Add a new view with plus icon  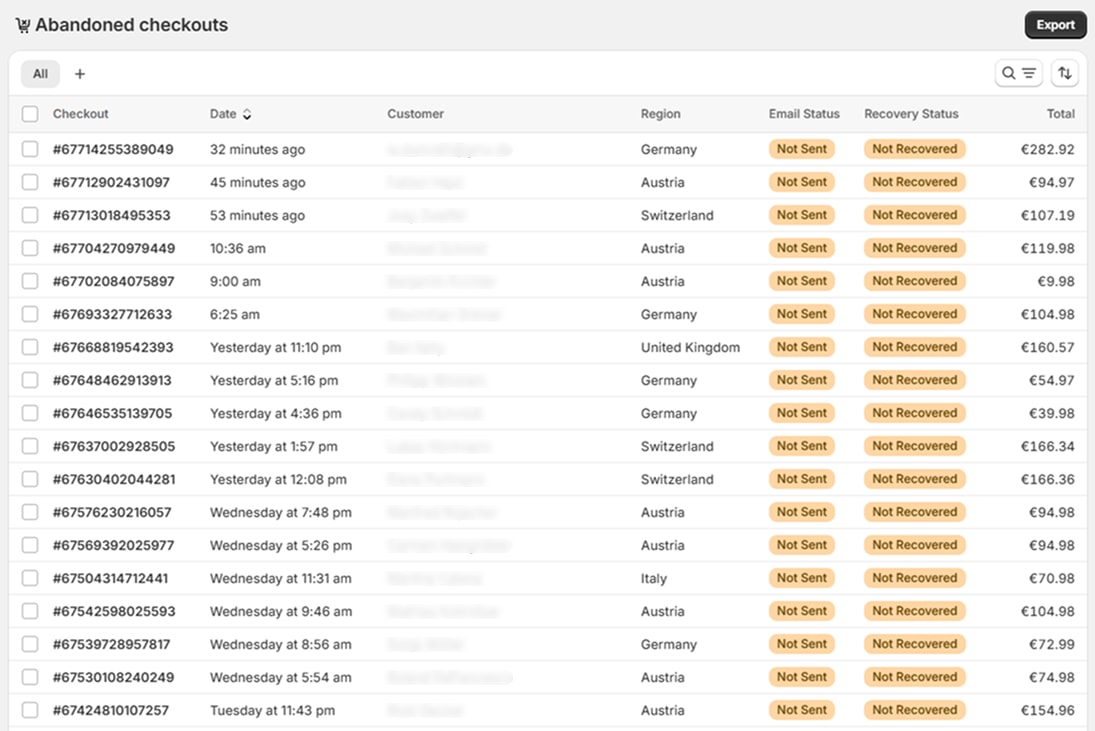click(x=80, y=74)
